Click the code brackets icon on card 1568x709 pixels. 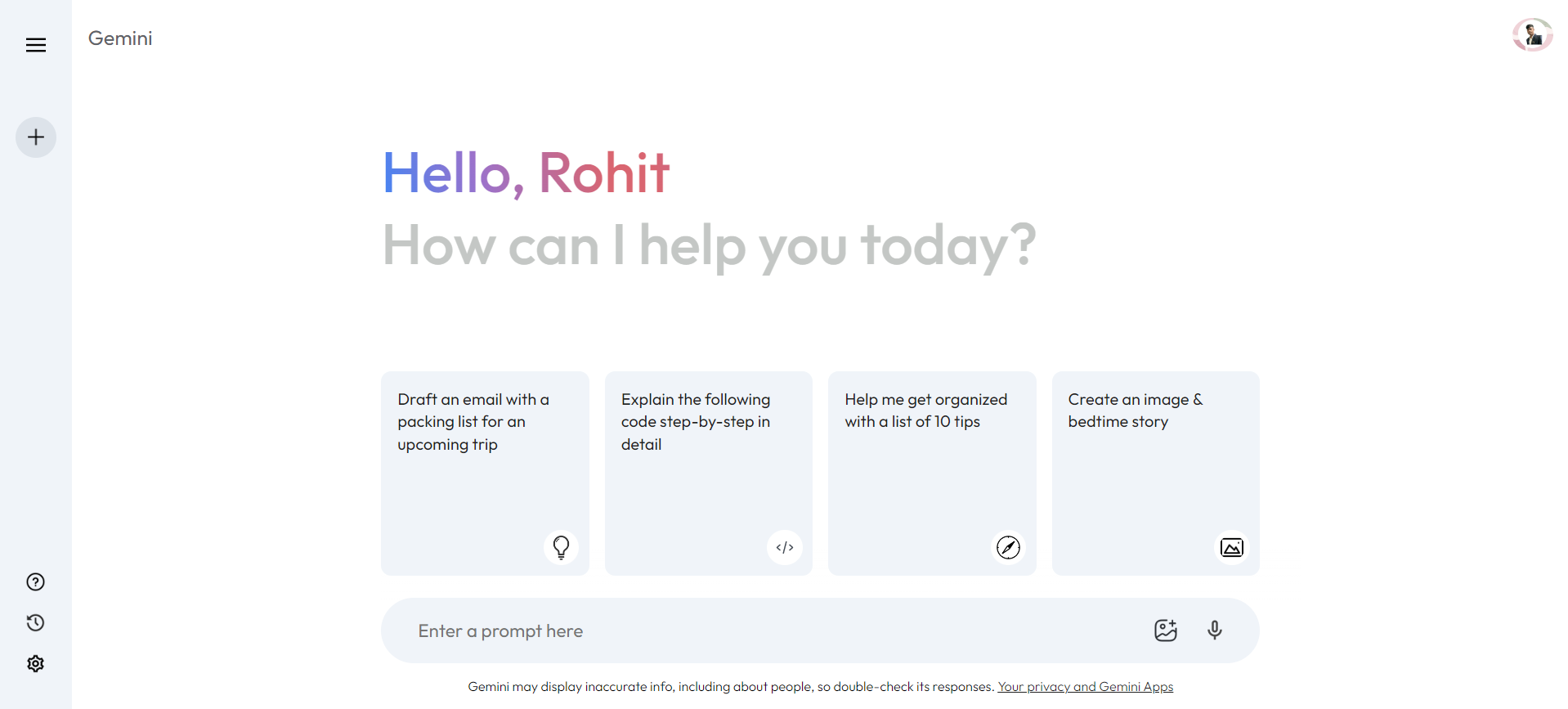[x=785, y=548]
